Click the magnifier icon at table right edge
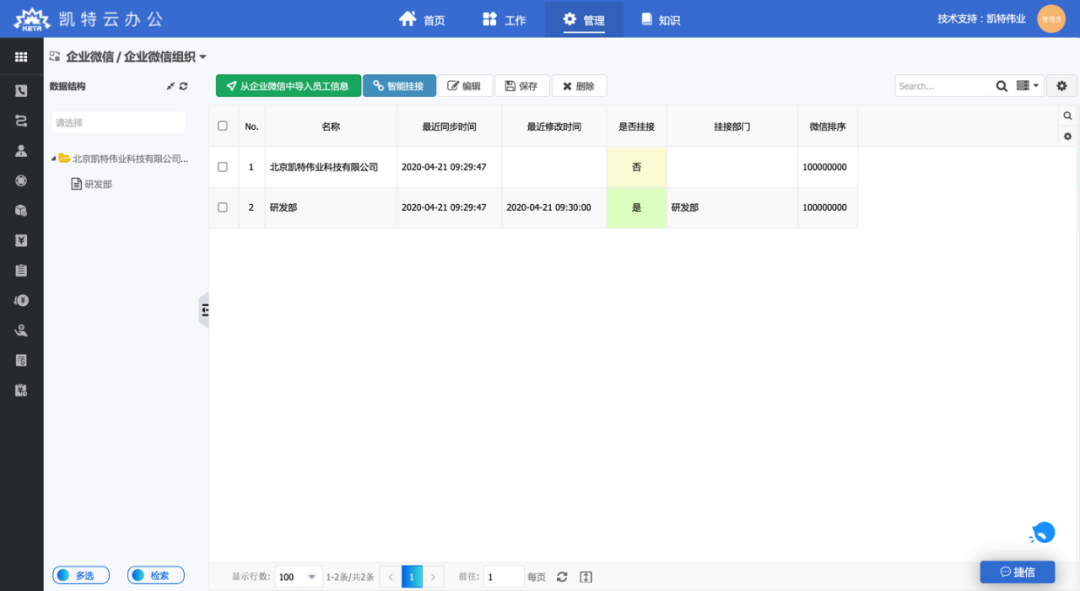Viewport: 1080px width, 591px height. 1068,116
